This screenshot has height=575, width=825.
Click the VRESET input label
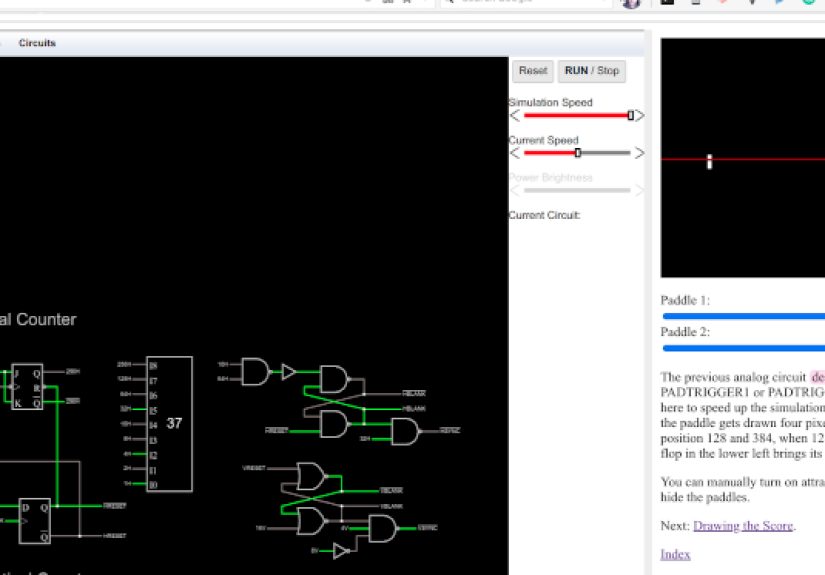coord(254,468)
